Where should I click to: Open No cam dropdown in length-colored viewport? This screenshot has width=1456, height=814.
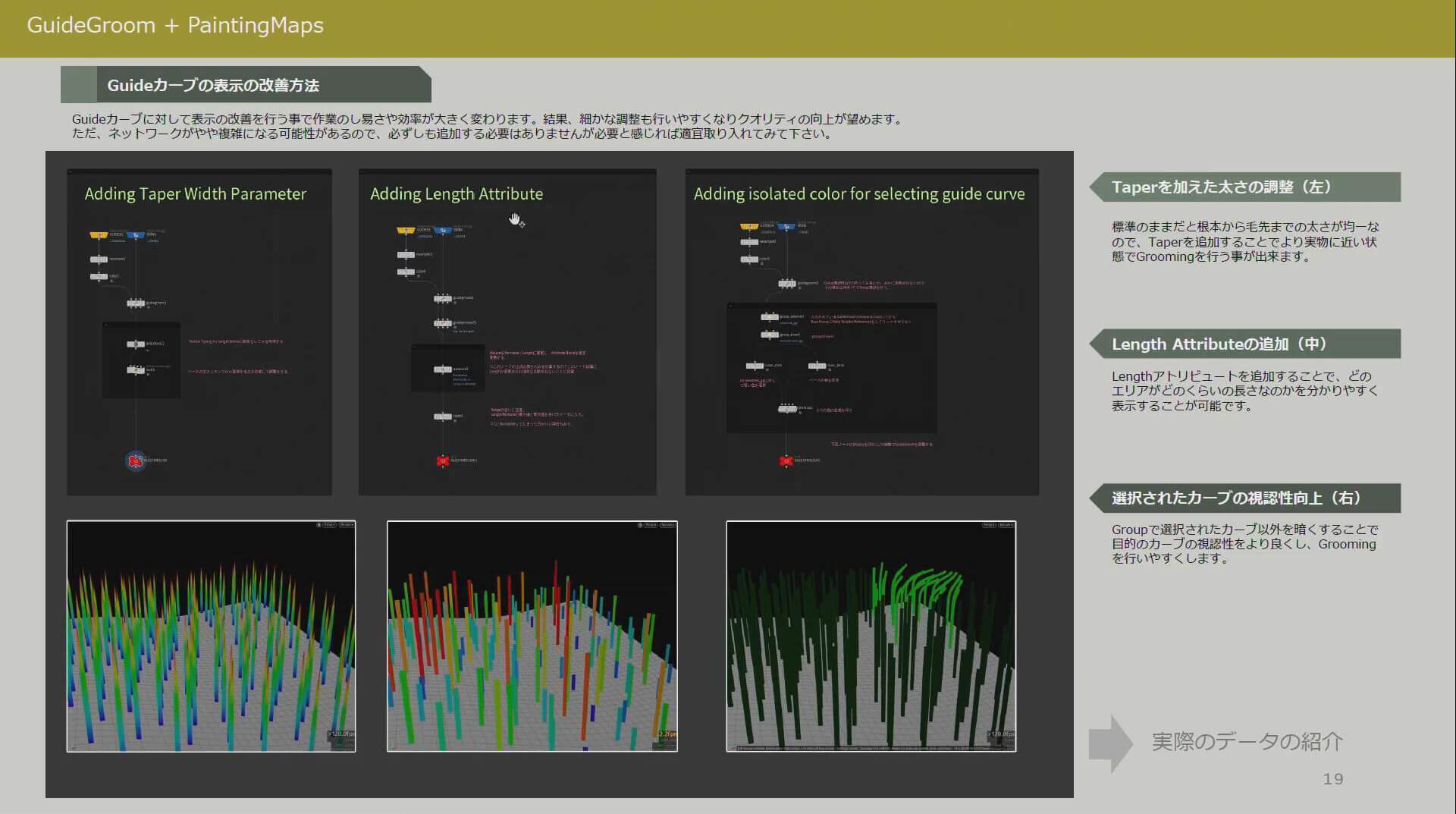coord(667,525)
